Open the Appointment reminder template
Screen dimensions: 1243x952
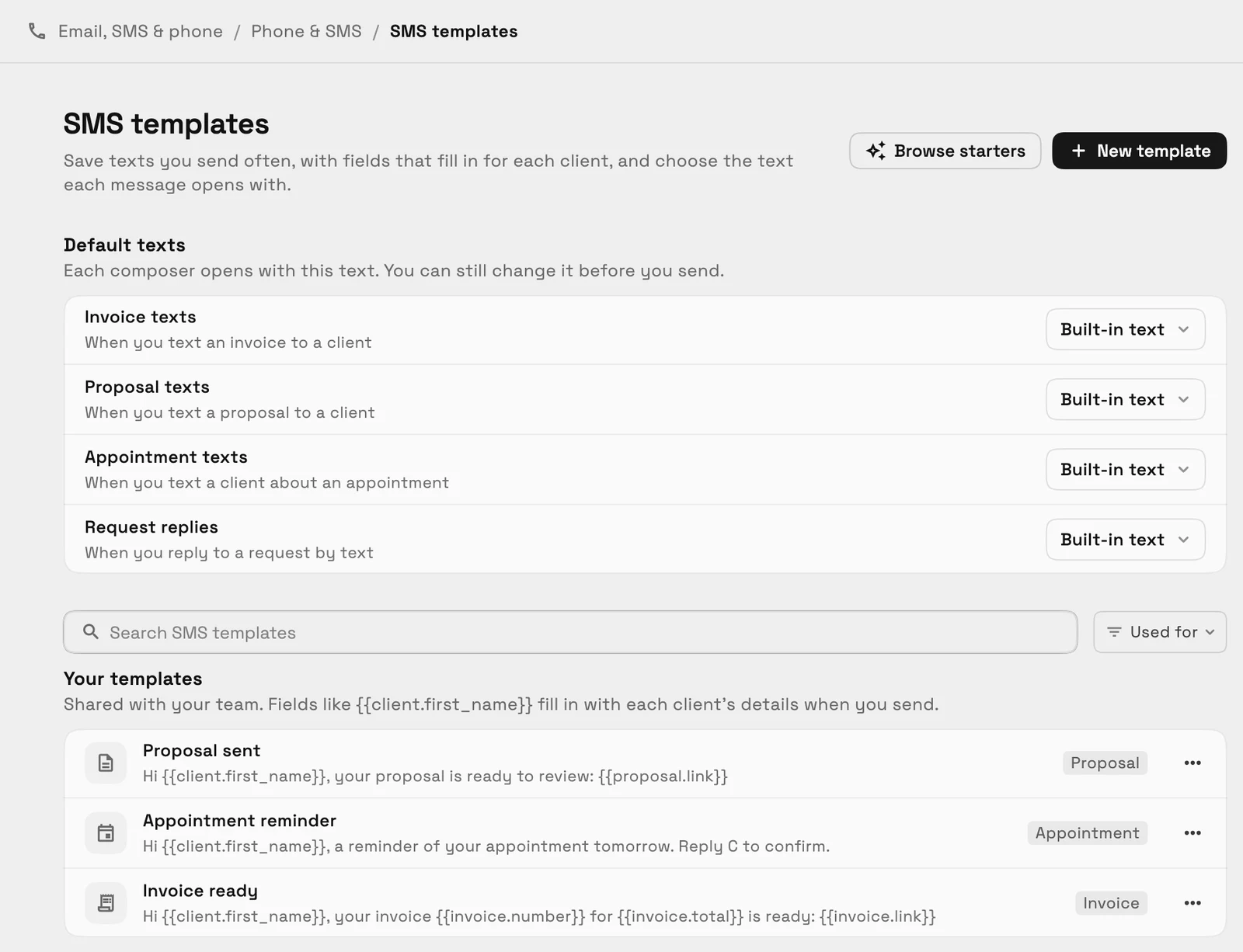pyautogui.click(x=645, y=833)
